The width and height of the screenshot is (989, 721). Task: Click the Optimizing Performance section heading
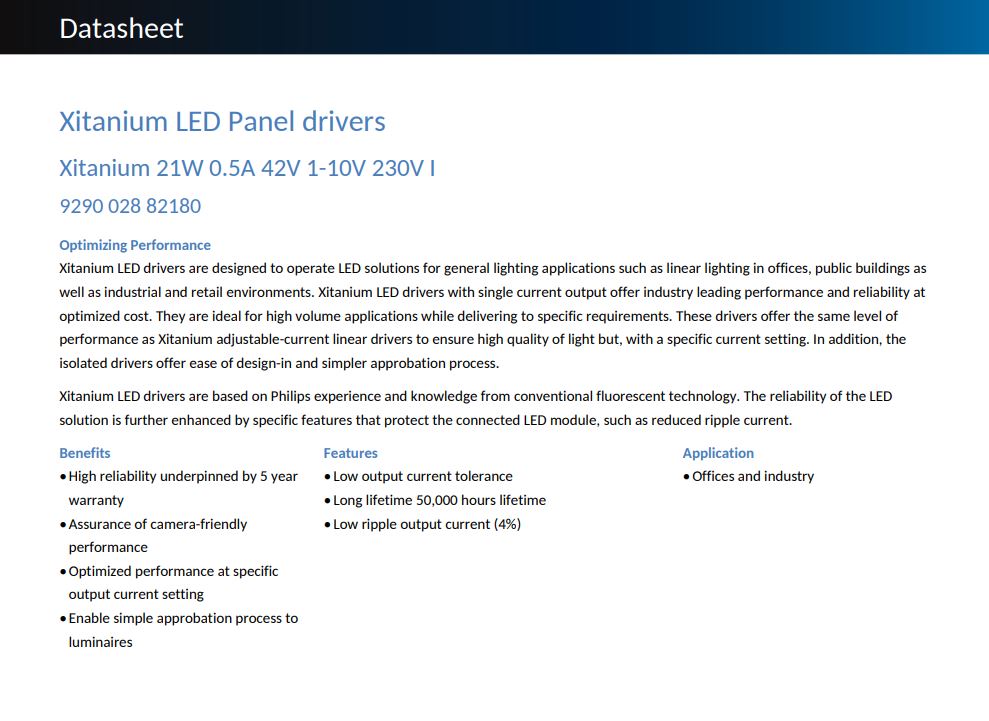click(x=135, y=245)
